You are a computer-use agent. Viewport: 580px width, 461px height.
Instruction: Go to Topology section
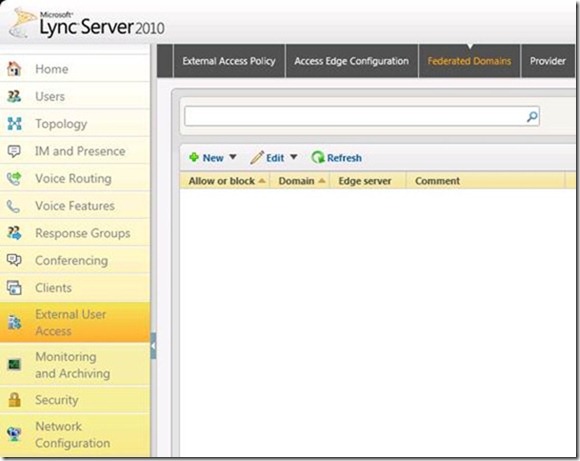(75, 124)
